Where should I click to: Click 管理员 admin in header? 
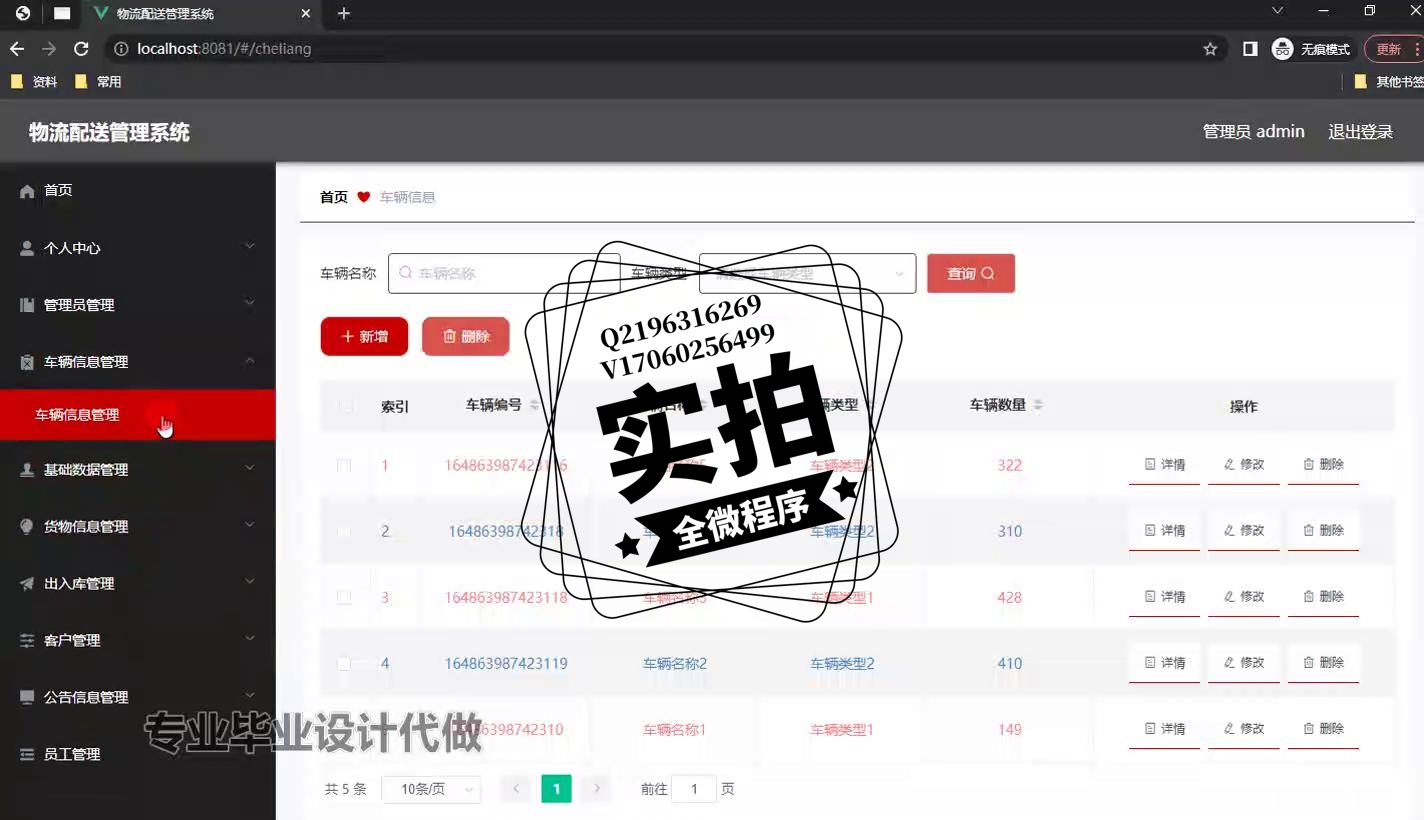1253,132
